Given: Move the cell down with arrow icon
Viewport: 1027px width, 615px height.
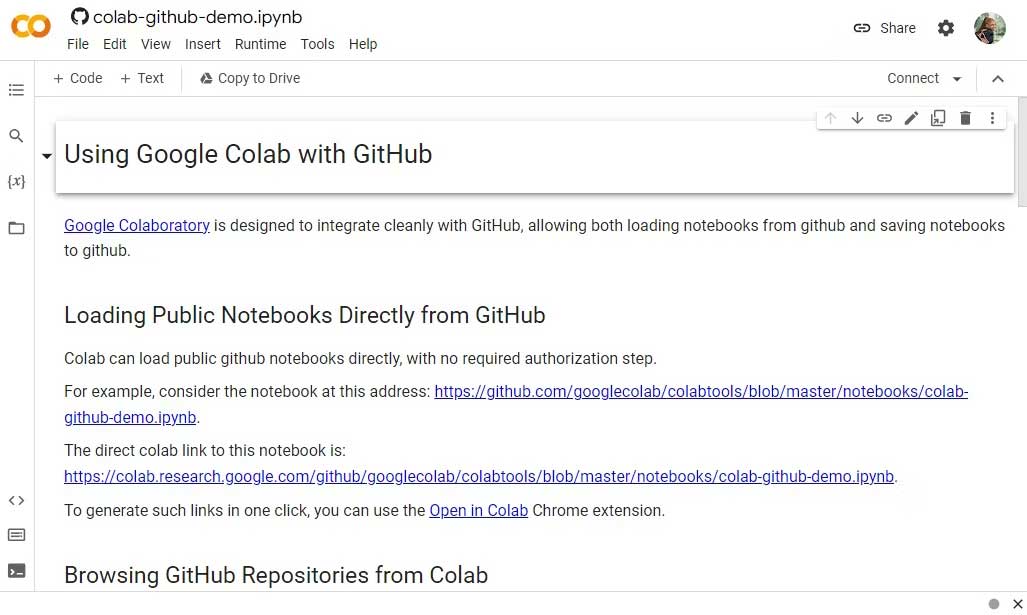Looking at the screenshot, I should pos(857,118).
